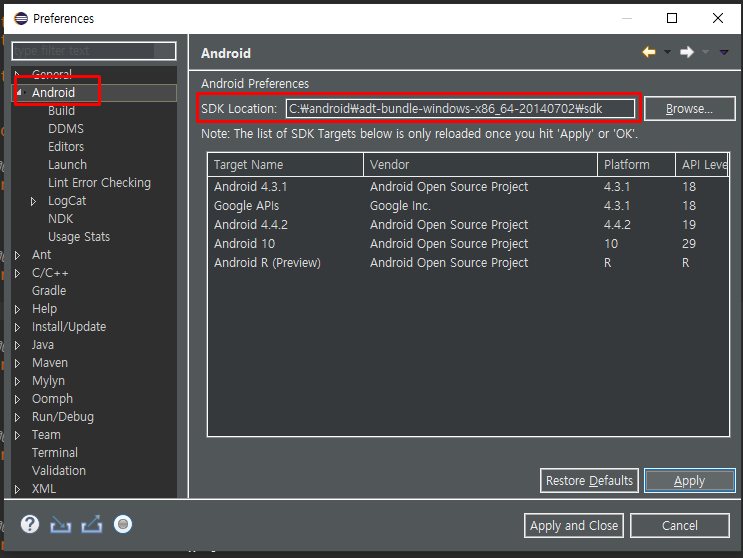The image size is (743, 558).
Task: Select the Android 4.4.2 target row
Action: (468, 225)
